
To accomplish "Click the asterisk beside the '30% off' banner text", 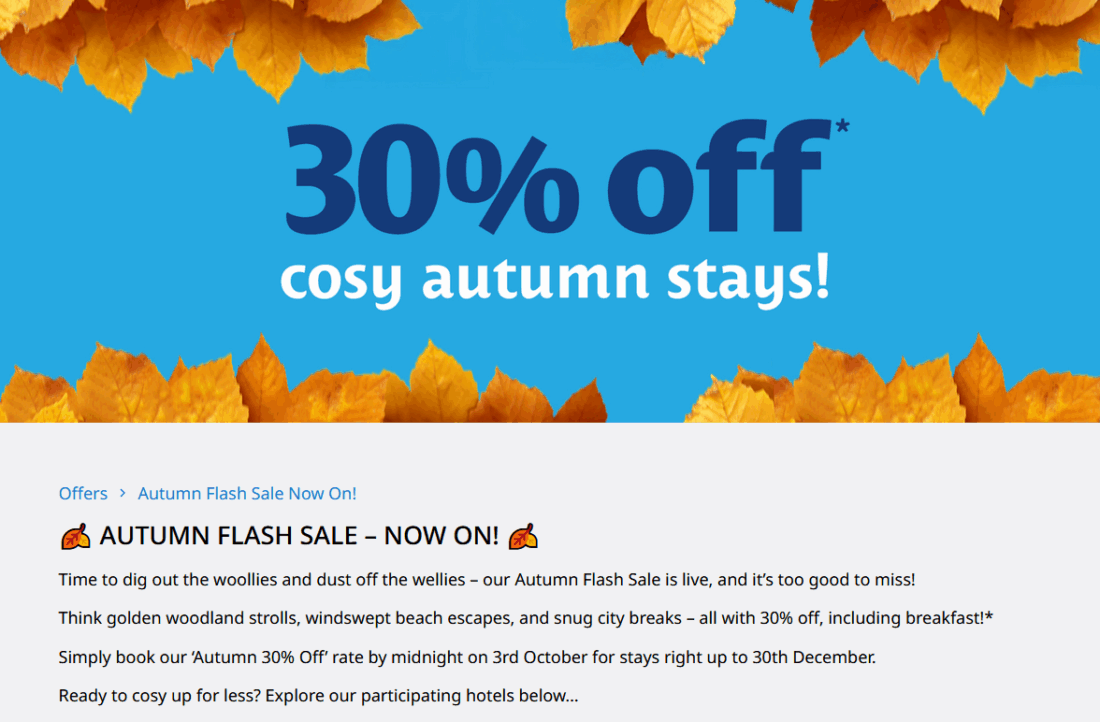I will pos(841,128).
